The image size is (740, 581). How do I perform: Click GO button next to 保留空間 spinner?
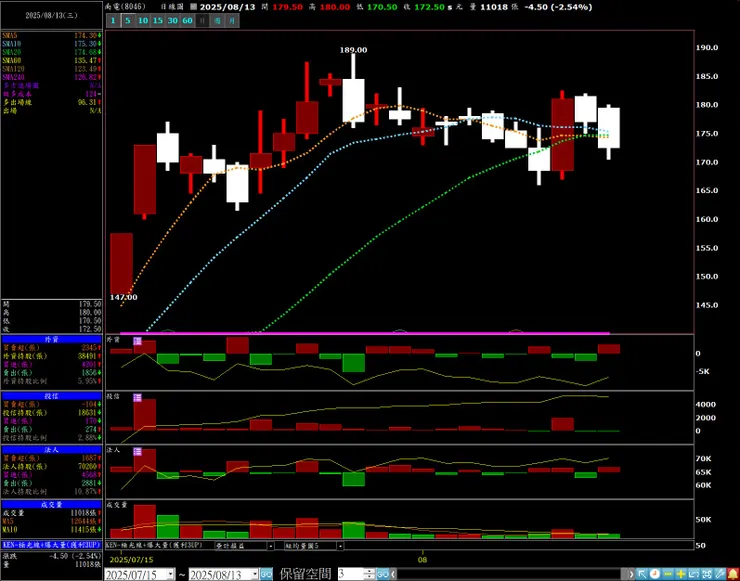pyautogui.click(x=383, y=574)
